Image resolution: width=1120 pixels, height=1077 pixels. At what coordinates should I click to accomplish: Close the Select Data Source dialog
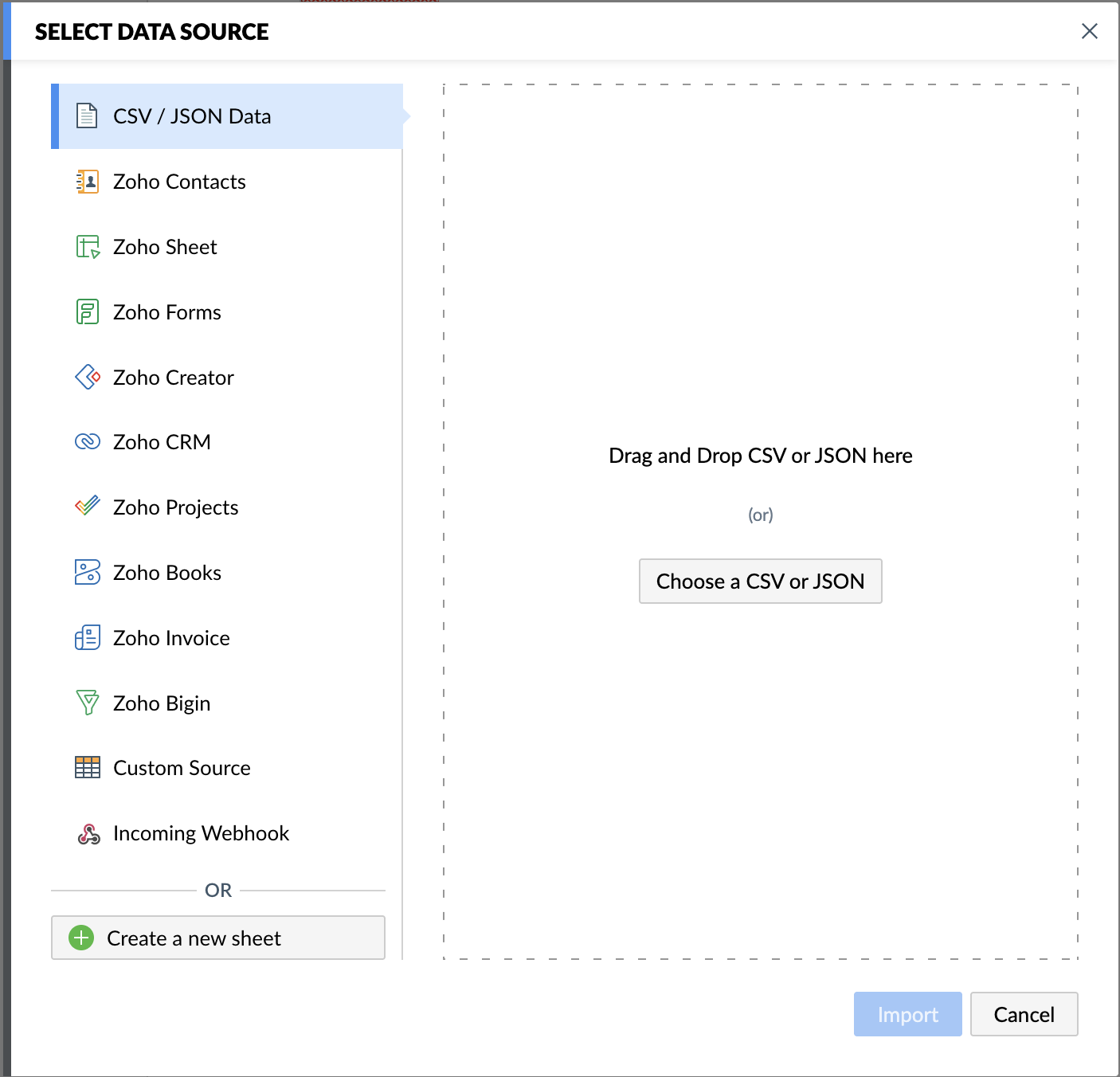click(1089, 31)
